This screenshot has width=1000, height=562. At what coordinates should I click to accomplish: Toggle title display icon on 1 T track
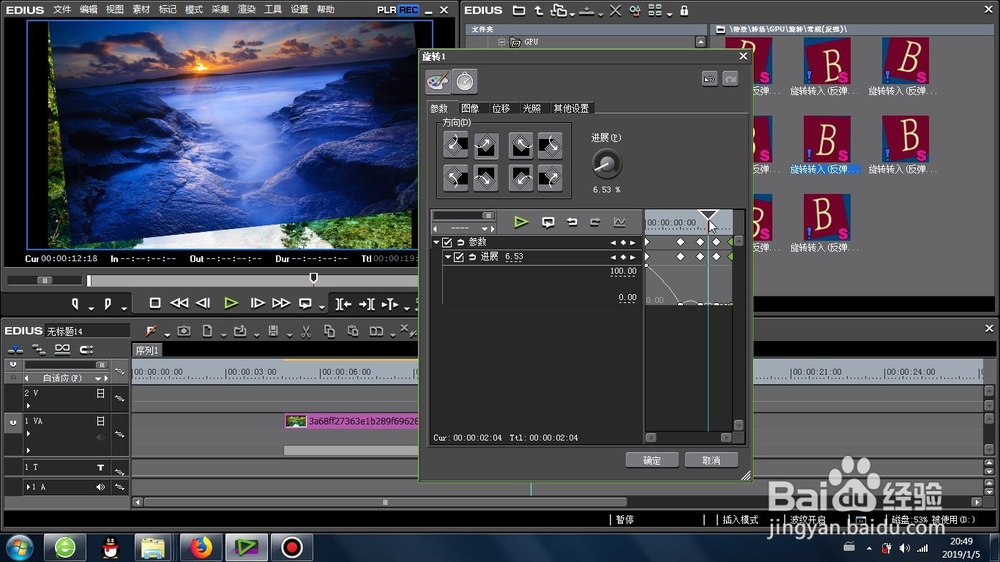click(100, 468)
